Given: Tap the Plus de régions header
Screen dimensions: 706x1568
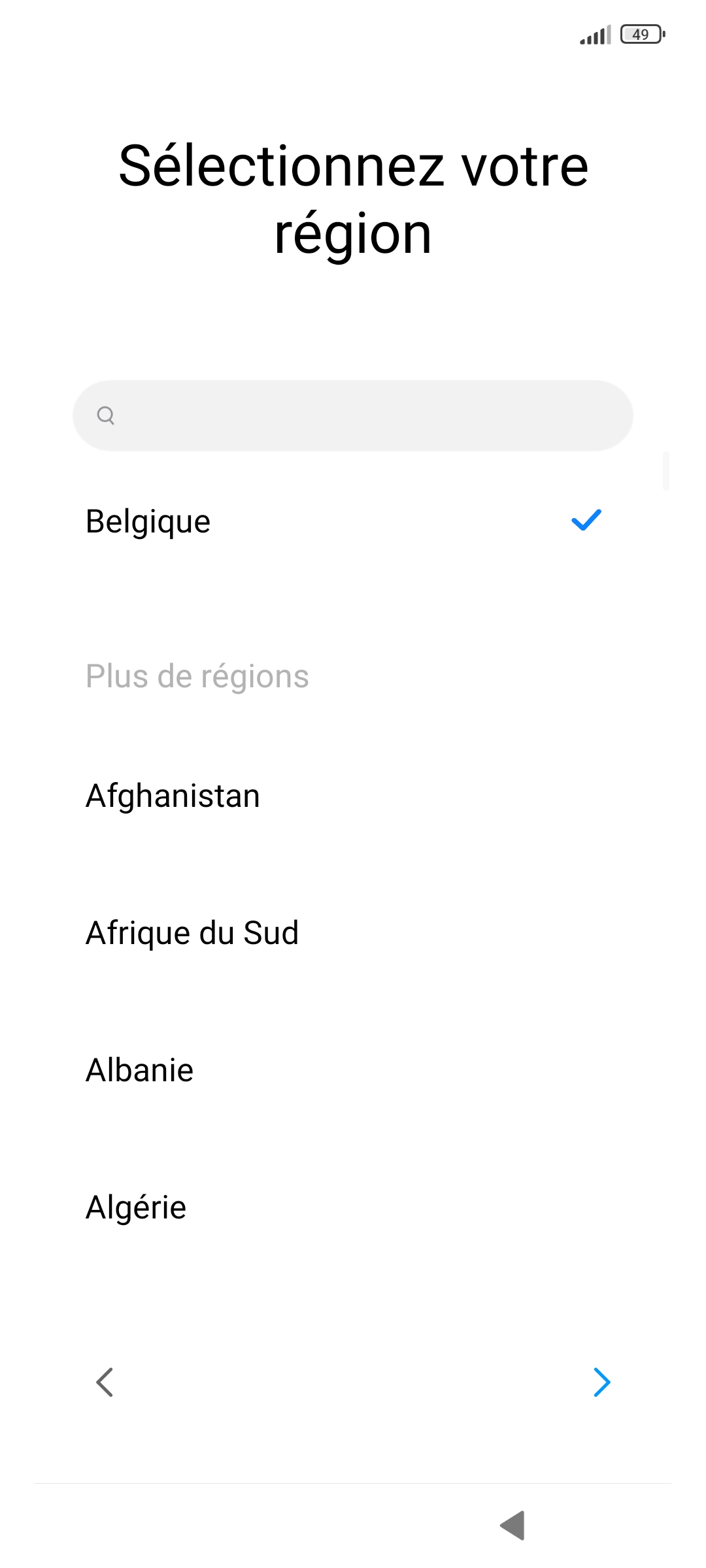Looking at the screenshot, I should (197, 676).
